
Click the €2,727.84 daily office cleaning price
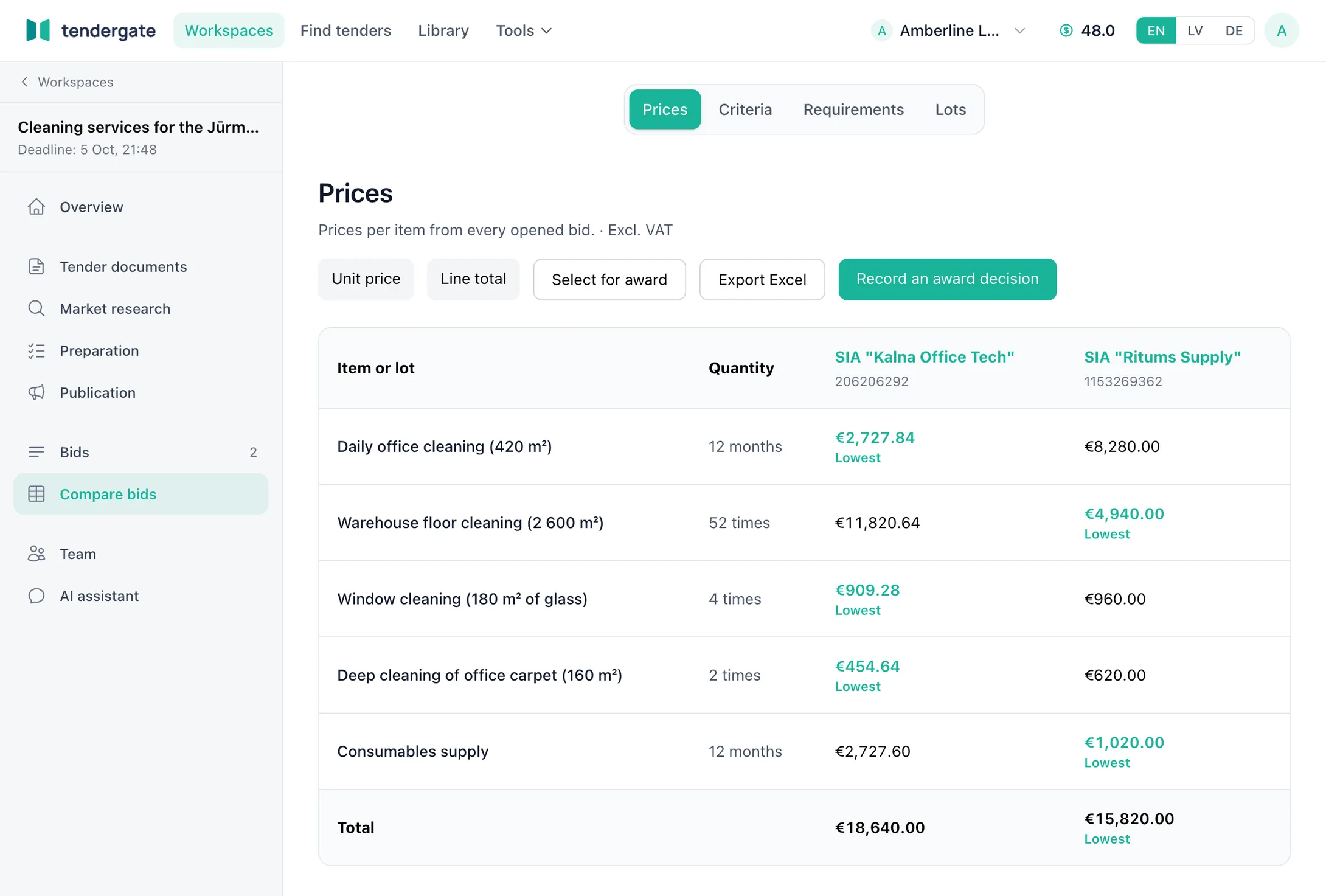coord(875,437)
